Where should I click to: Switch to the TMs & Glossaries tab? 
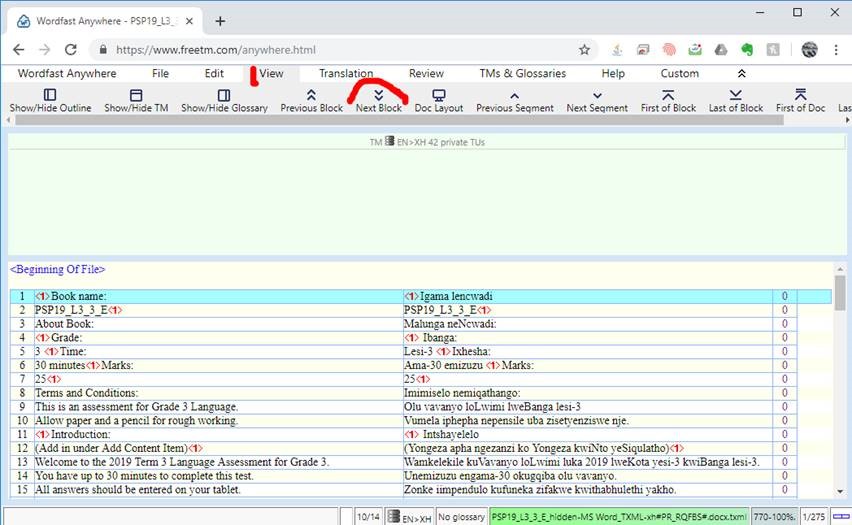521,73
